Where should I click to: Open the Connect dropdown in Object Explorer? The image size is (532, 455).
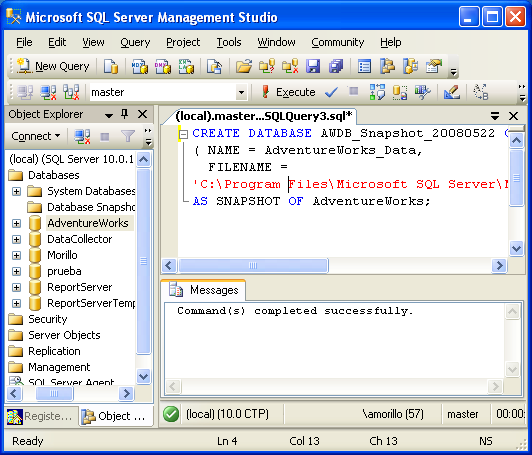pyautogui.click(x=36, y=136)
